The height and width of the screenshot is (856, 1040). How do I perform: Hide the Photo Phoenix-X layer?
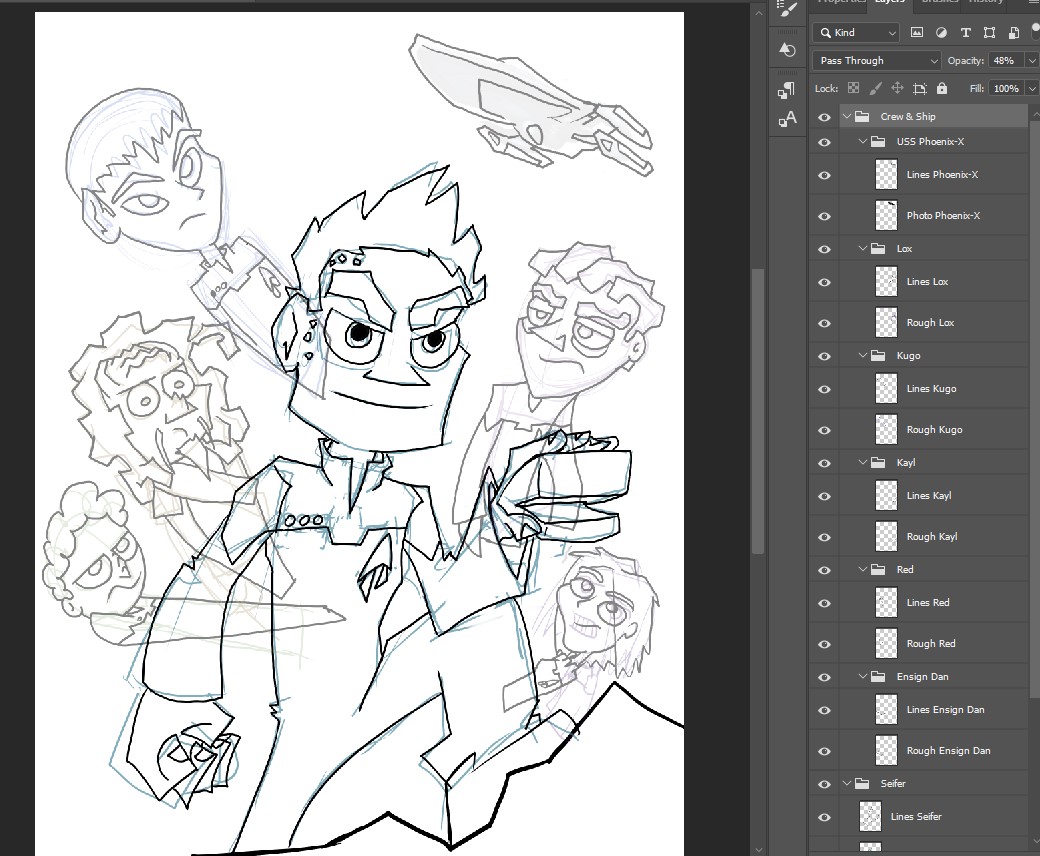click(x=823, y=215)
